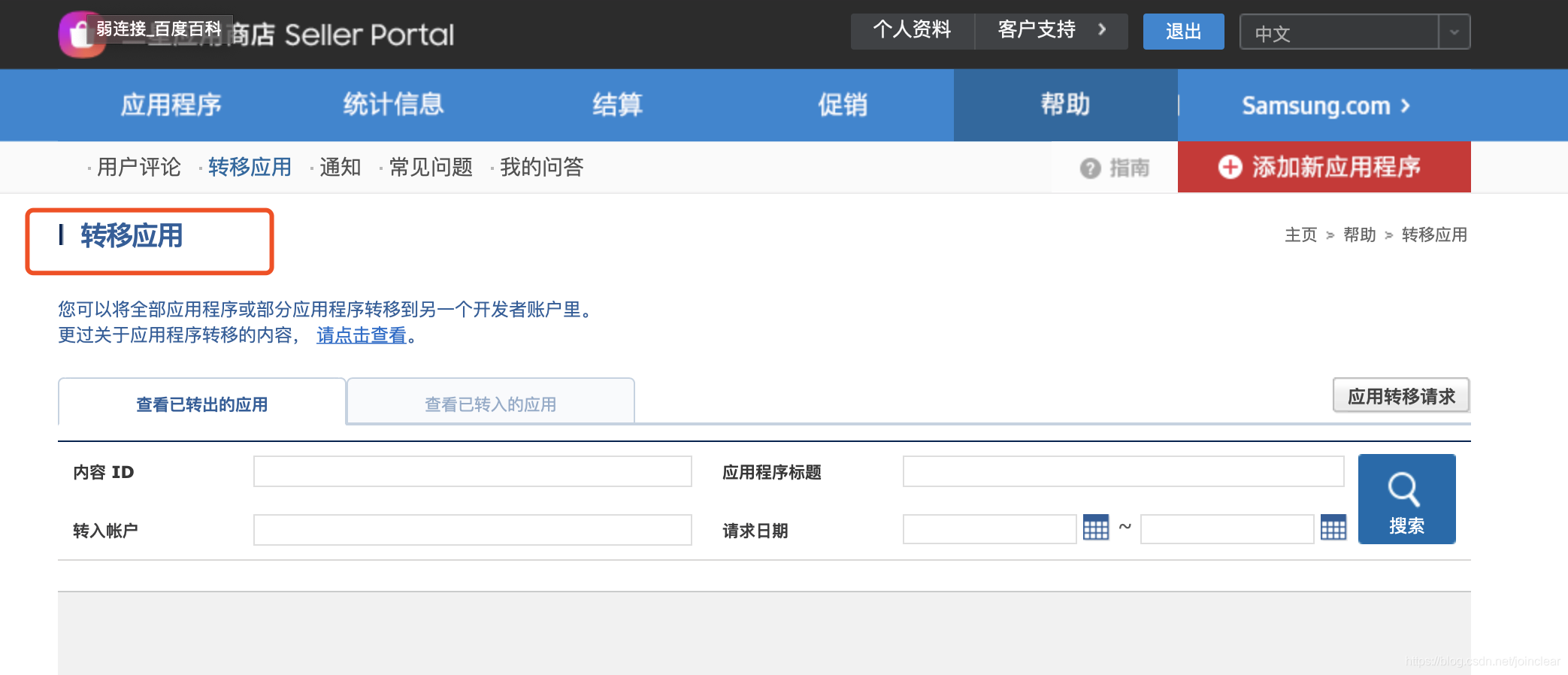This screenshot has height=675, width=1568.
Task: Click the 添加新应用程序 button
Action: pyautogui.click(x=1324, y=167)
